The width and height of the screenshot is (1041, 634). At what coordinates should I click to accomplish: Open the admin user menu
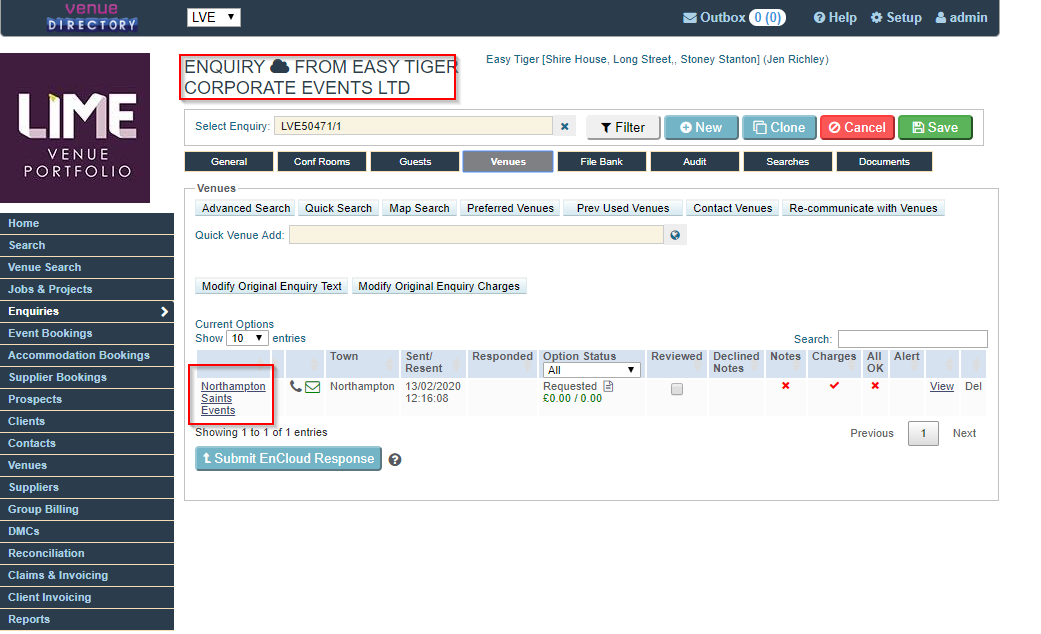tap(961, 18)
